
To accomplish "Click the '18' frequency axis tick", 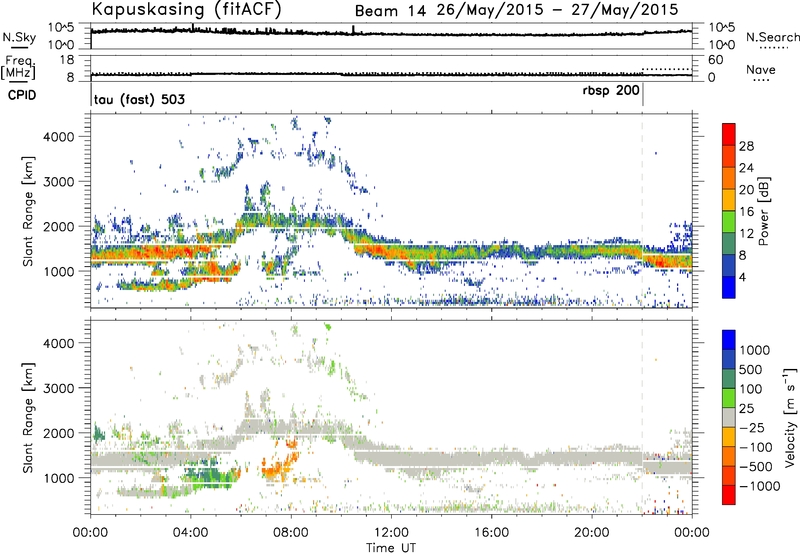I will tap(67, 60).
